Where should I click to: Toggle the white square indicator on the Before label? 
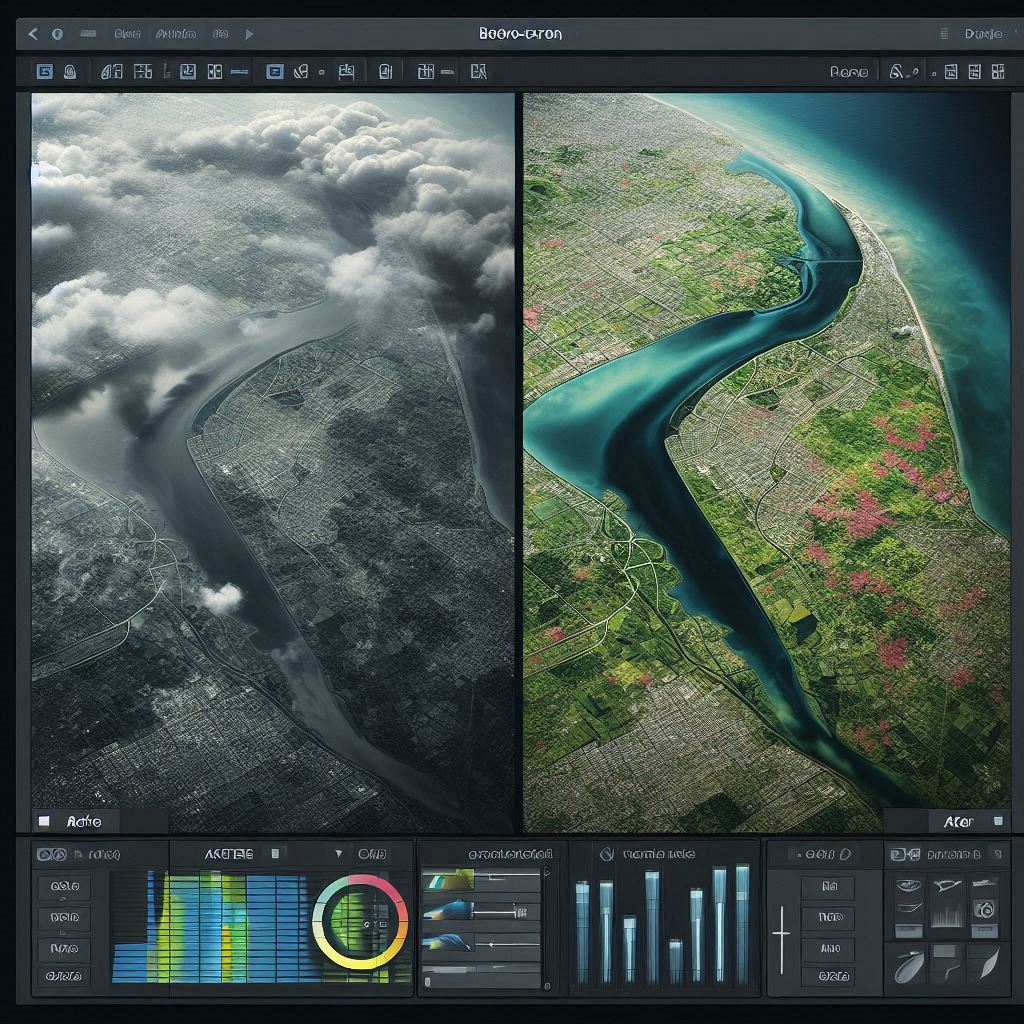(42, 821)
